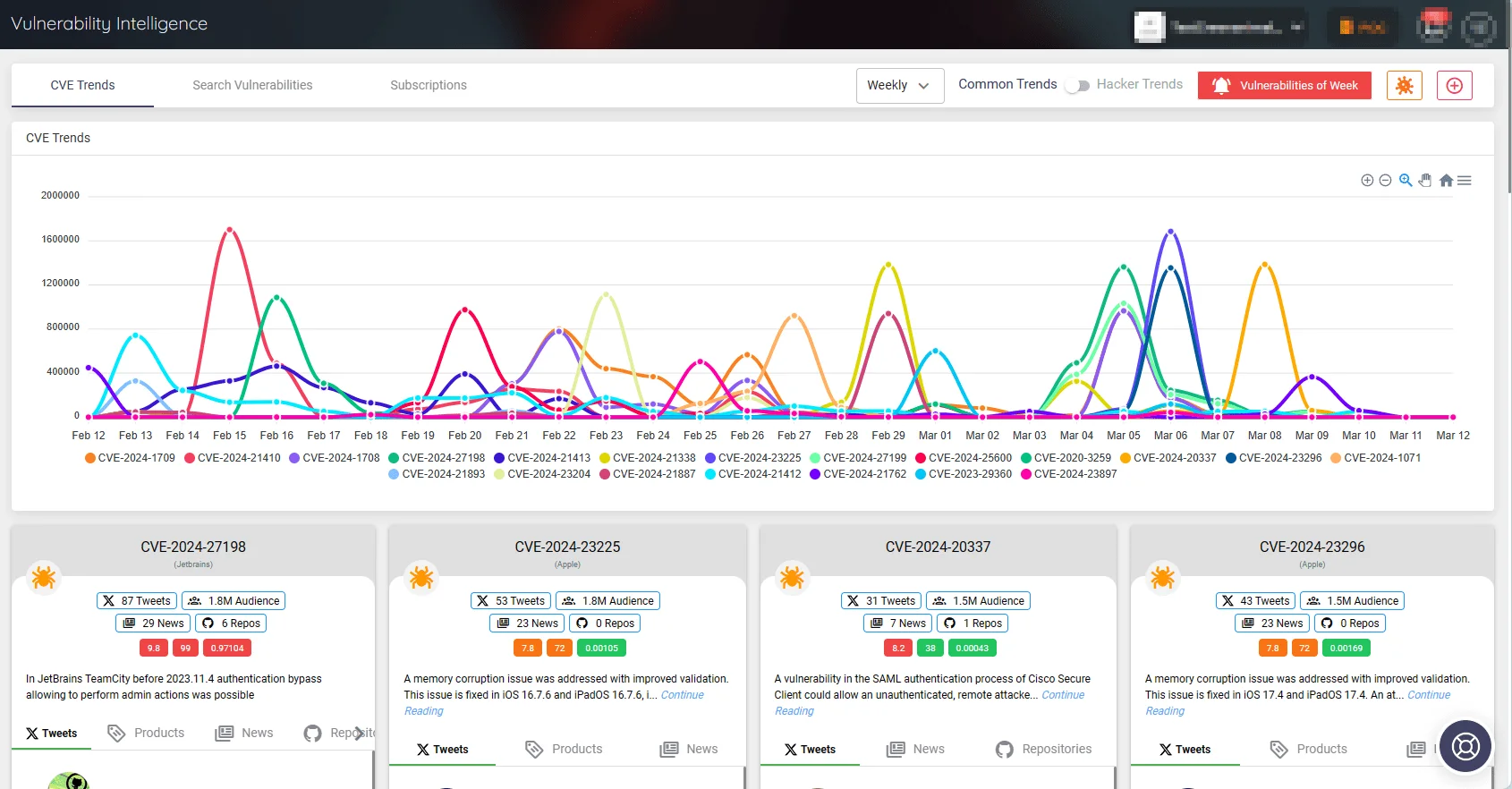Click the red circled plus button
This screenshot has width=1512, height=789.
[x=1455, y=85]
